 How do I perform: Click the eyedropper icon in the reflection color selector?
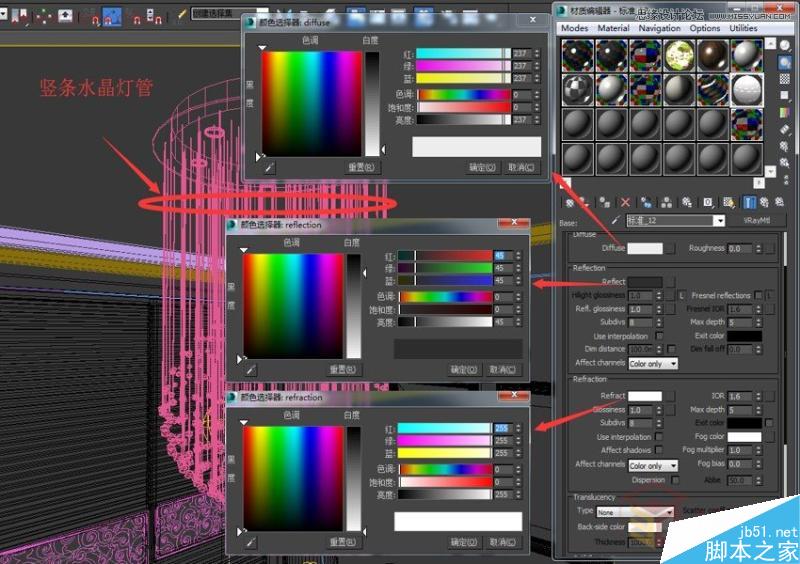tap(251, 370)
